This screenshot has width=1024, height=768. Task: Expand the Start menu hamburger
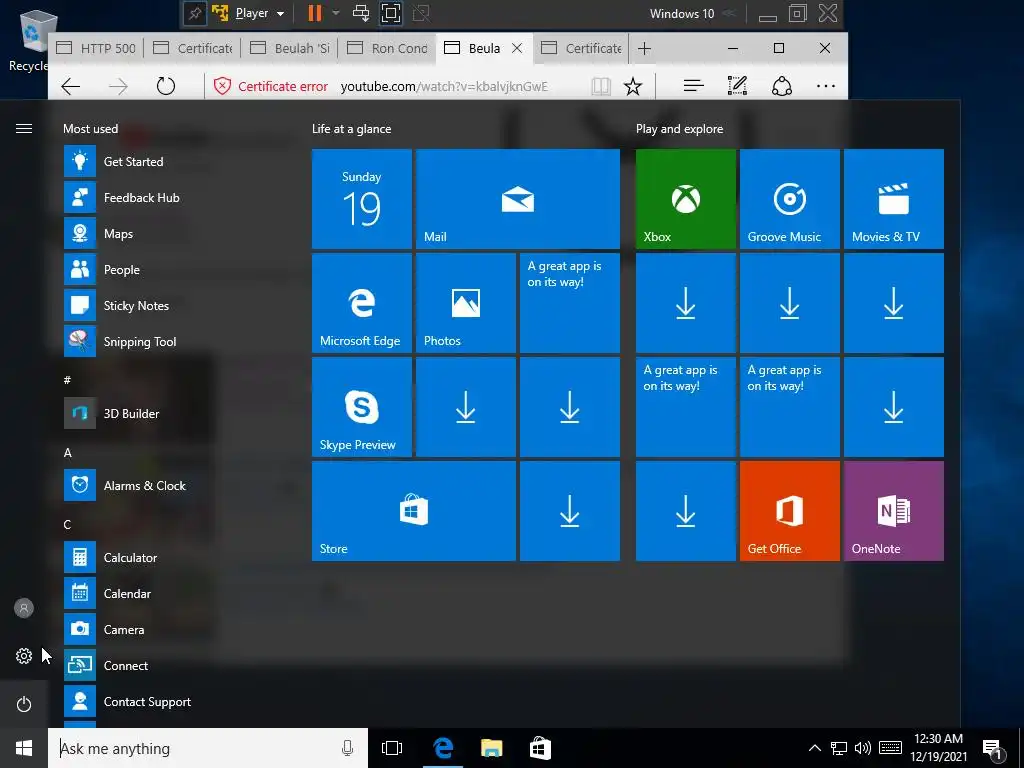coord(24,129)
